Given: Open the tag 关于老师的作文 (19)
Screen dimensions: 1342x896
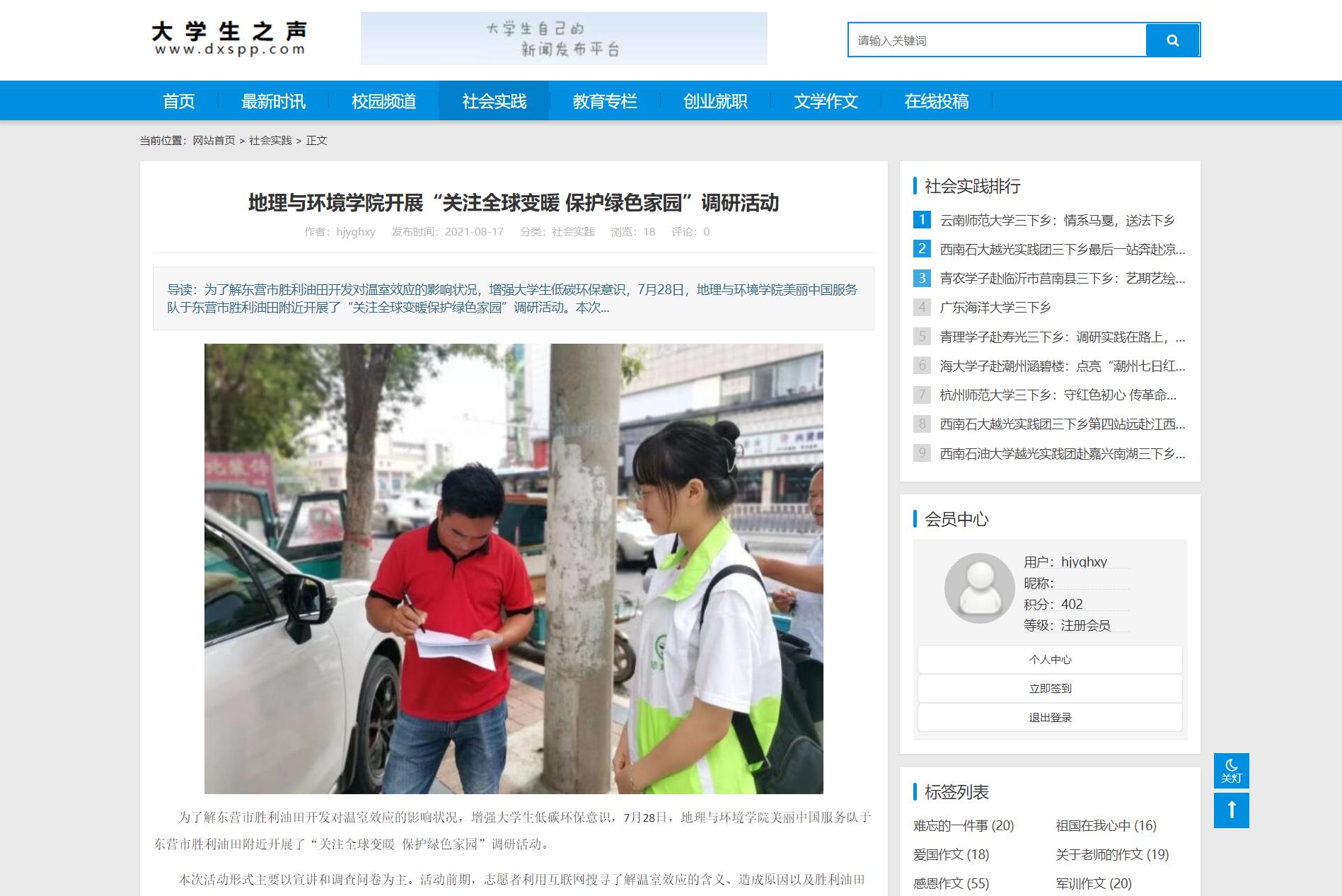Looking at the screenshot, I should (1112, 854).
